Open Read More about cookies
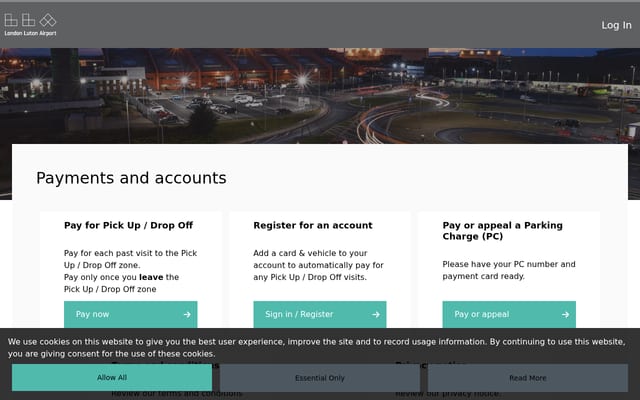This screenshot has width=640, height=400. click(528, 378)
